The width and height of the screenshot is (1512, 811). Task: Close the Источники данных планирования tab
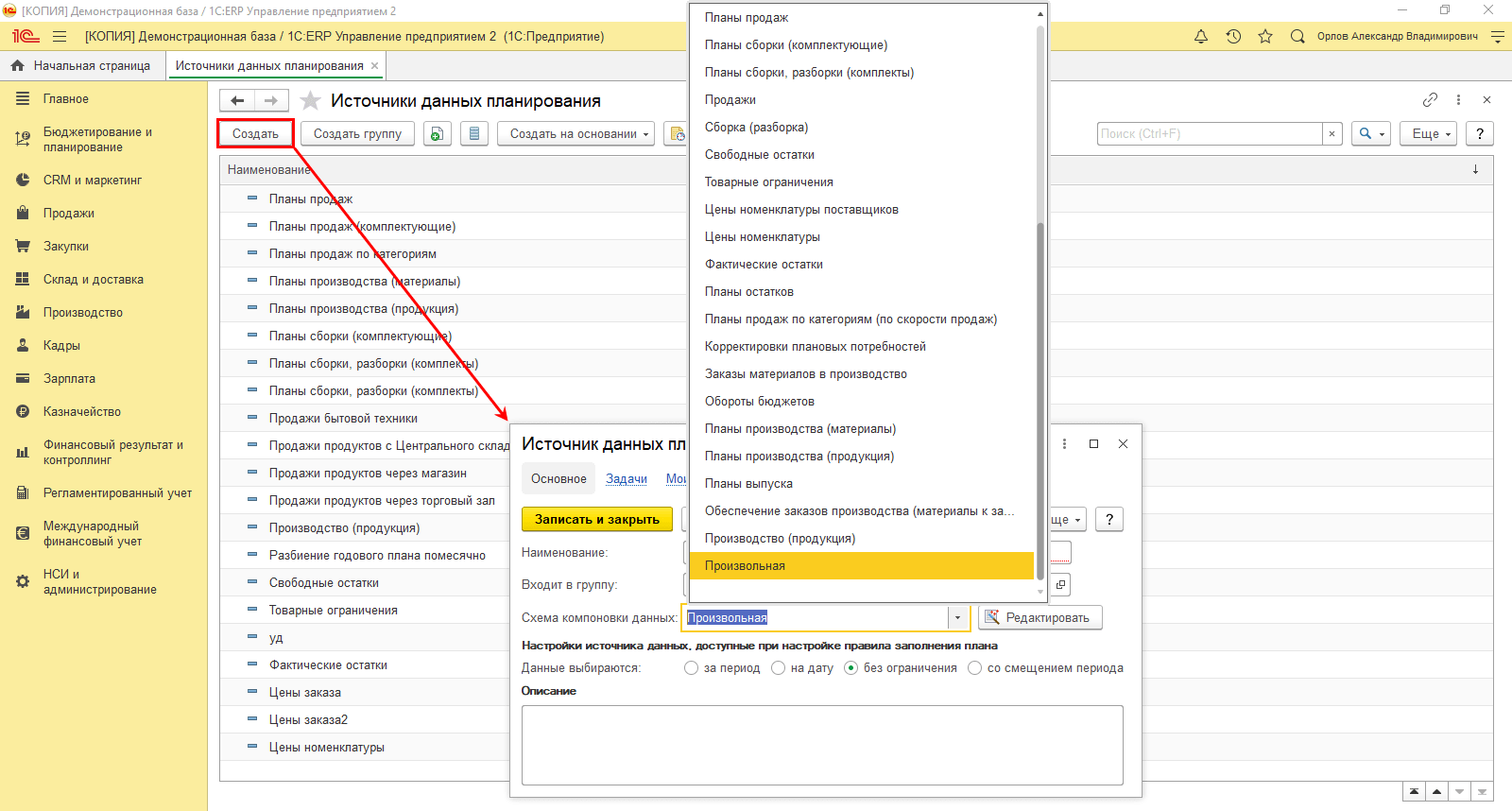pos(374,66)
